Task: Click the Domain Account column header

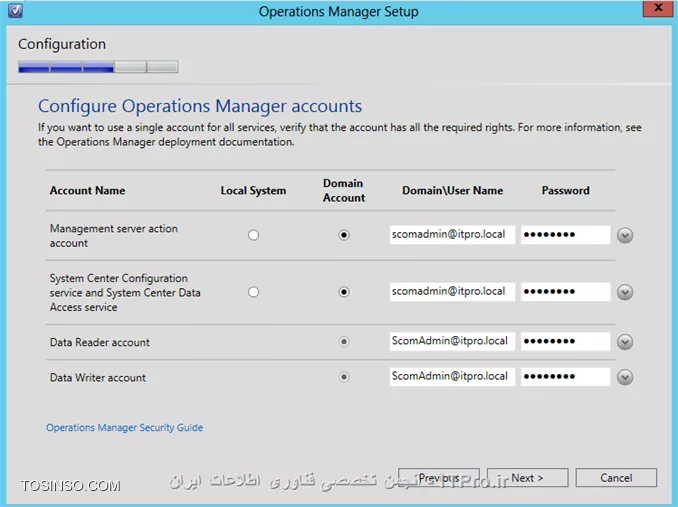Action: pos(344,190)
